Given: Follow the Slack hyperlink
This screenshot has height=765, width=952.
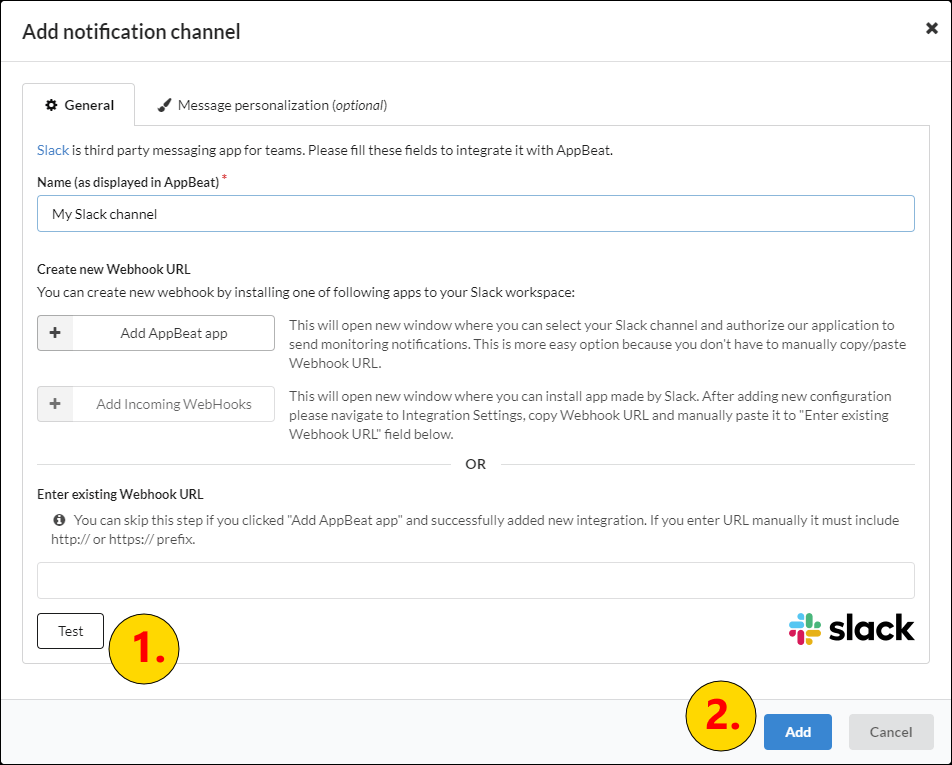Looking at the screenshot, I should click(53, 150).
